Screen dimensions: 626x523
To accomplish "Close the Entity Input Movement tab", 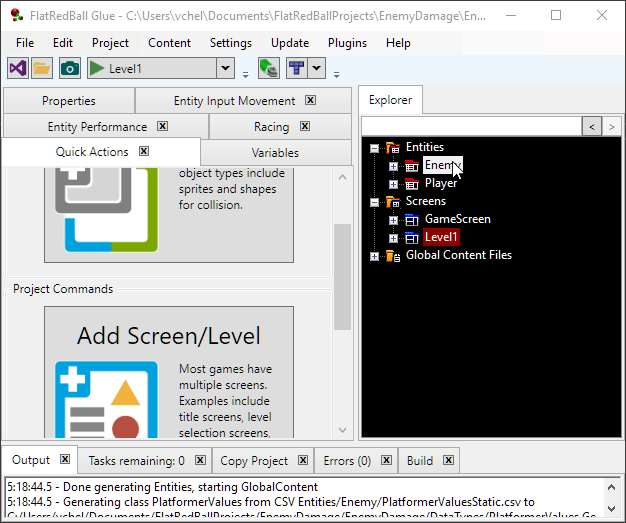I will click(311, 100).
